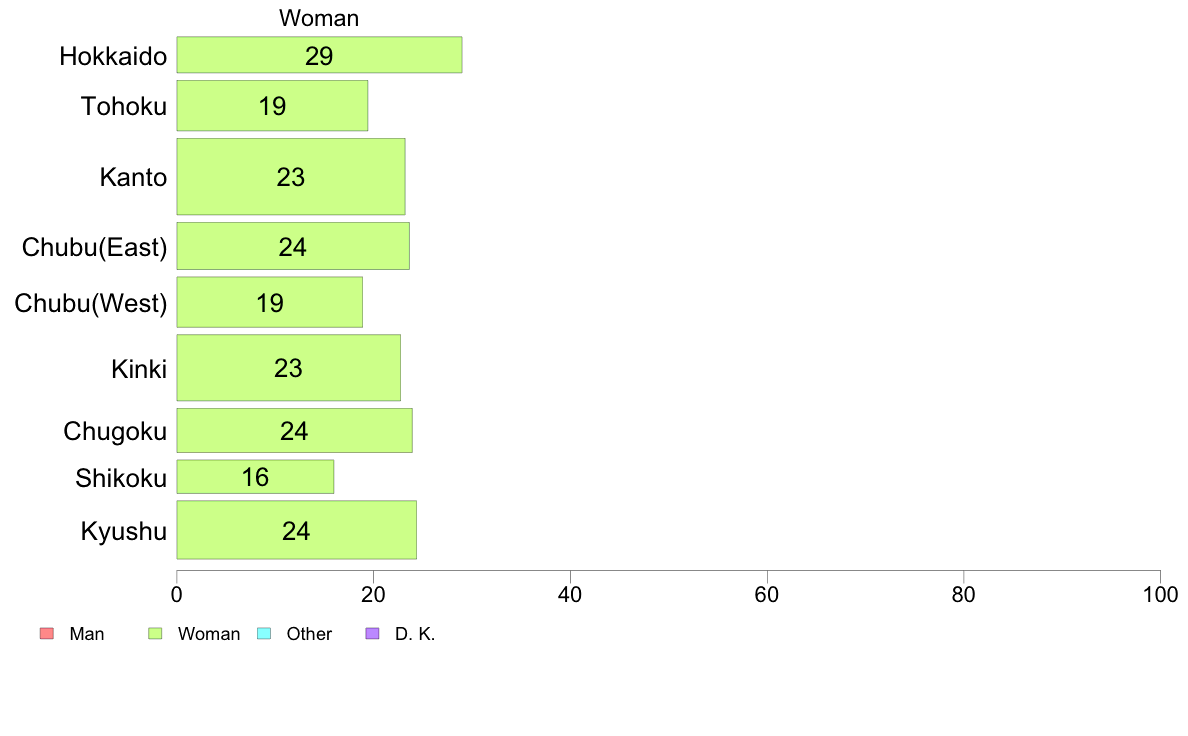Click the Man legend label
The width and height of the screenshot is (1188, 736).
tap(87, 634)
